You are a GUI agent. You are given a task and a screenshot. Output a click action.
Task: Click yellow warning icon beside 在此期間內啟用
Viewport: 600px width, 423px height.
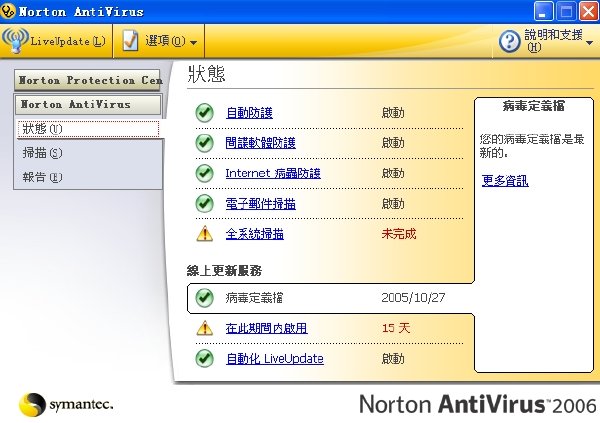click(205, 328)
